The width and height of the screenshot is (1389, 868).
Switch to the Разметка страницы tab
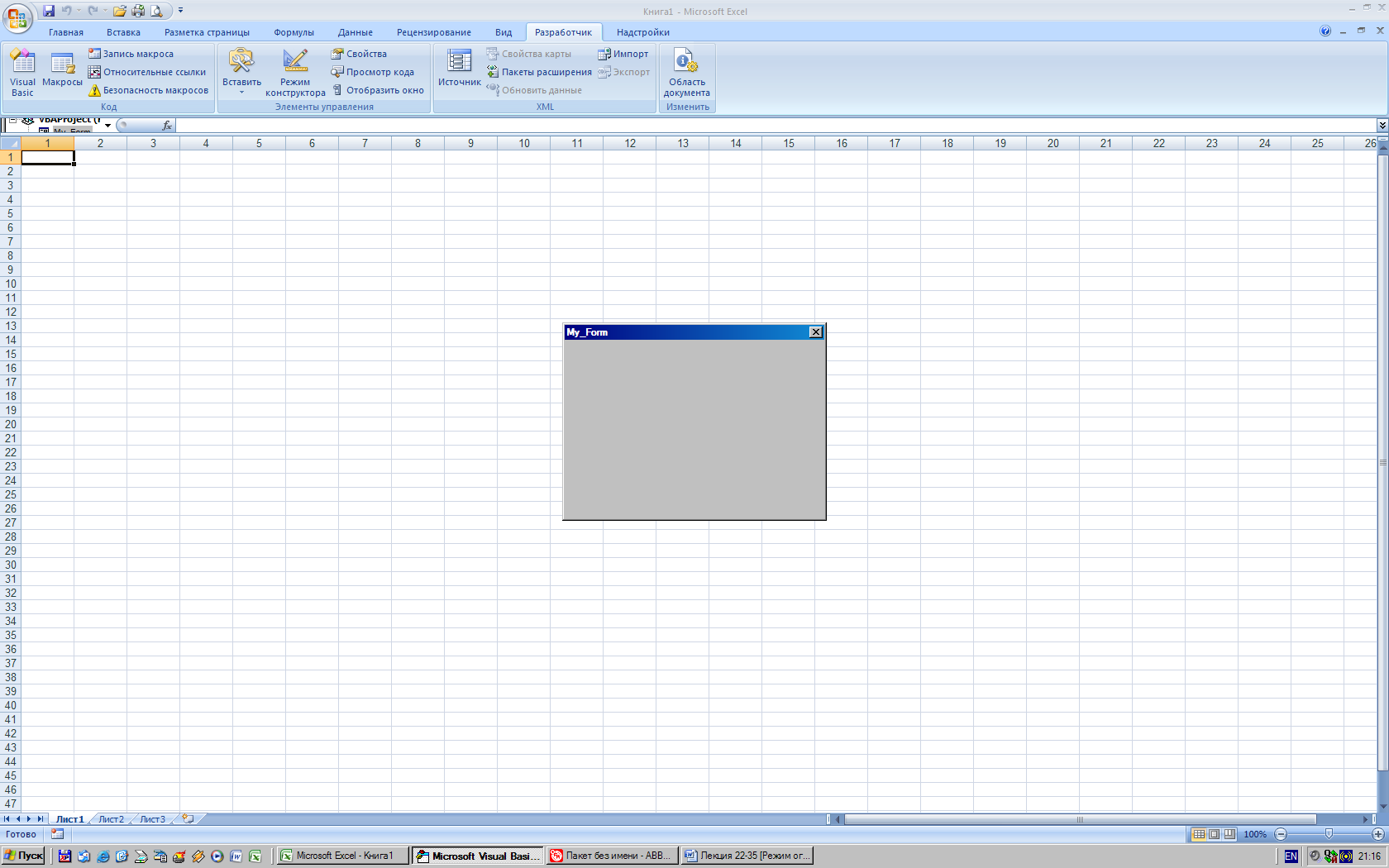(x=207, y=32)
